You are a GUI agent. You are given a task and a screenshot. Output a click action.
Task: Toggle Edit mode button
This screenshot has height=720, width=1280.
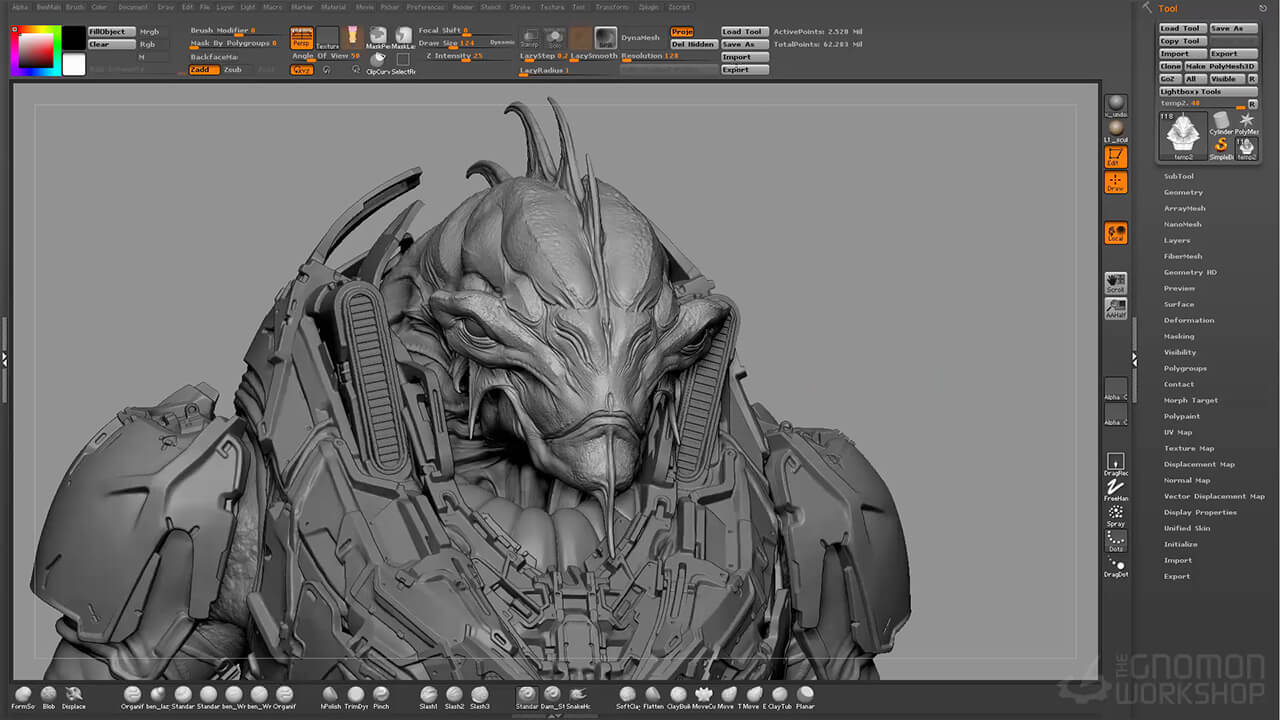point(1115,157)
